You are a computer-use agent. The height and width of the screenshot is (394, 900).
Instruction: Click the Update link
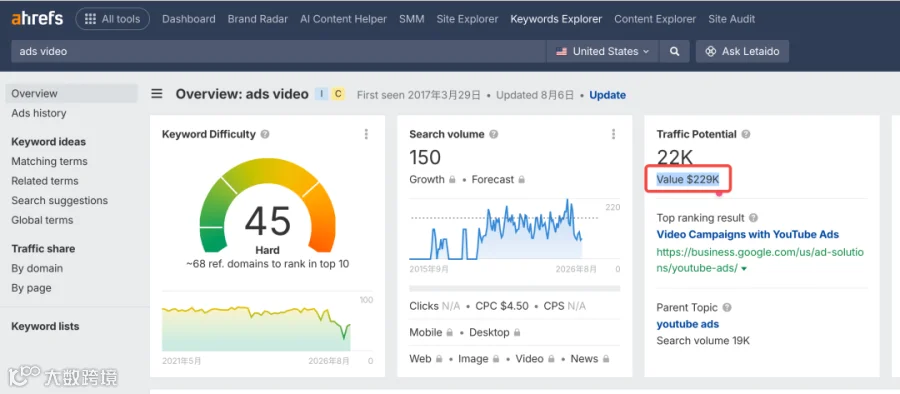click(x=607, y=95)
